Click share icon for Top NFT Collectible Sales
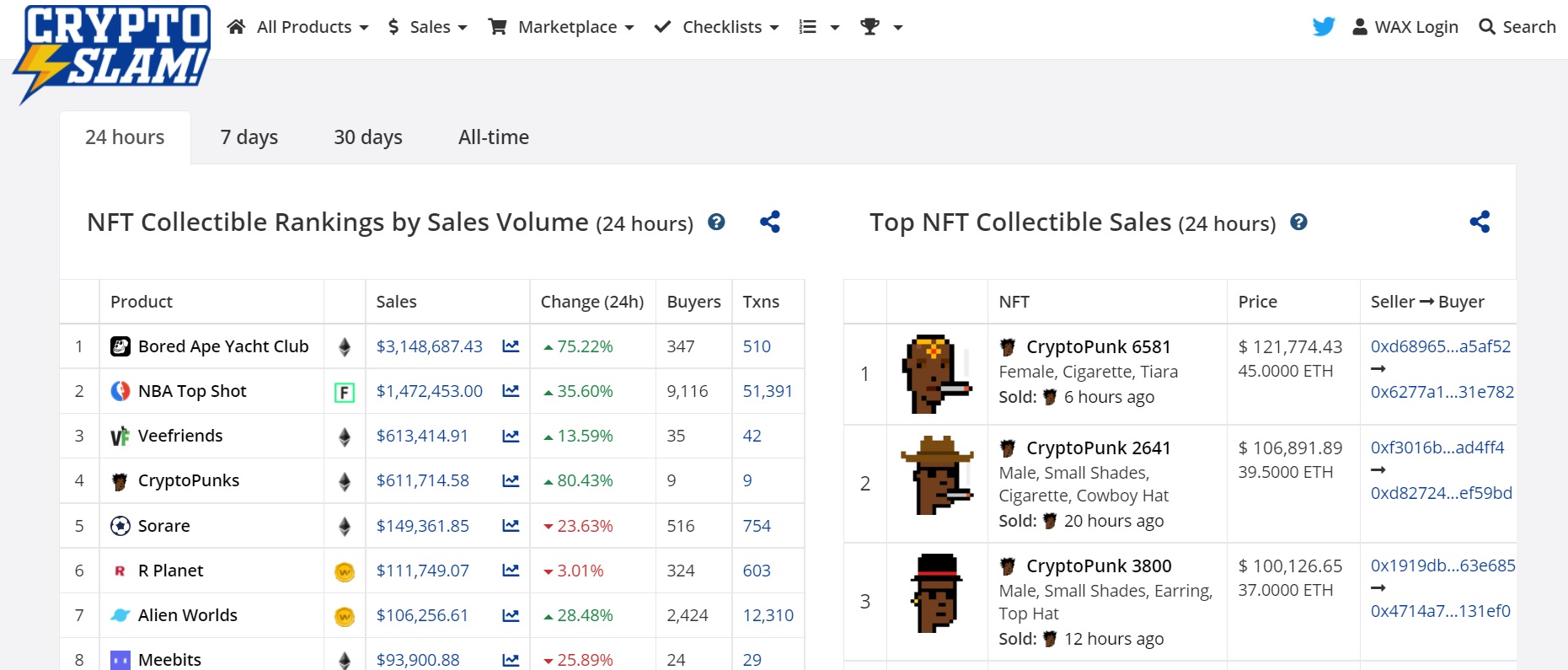 (1480, 222)
